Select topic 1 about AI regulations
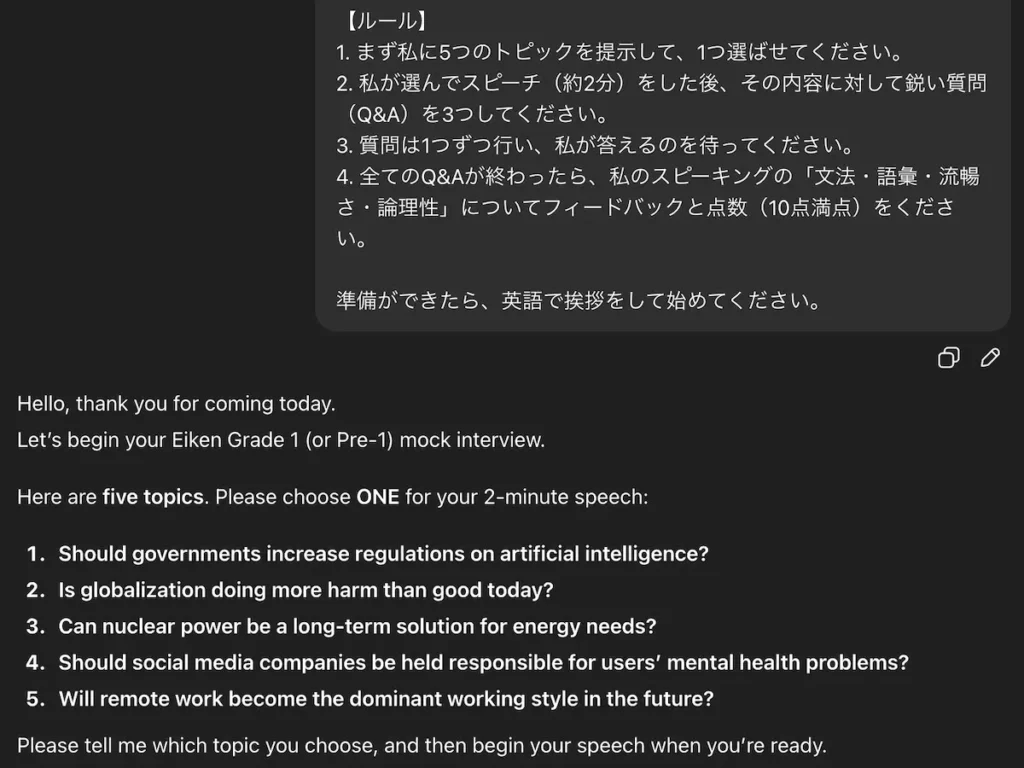 (x=383, y=553)
